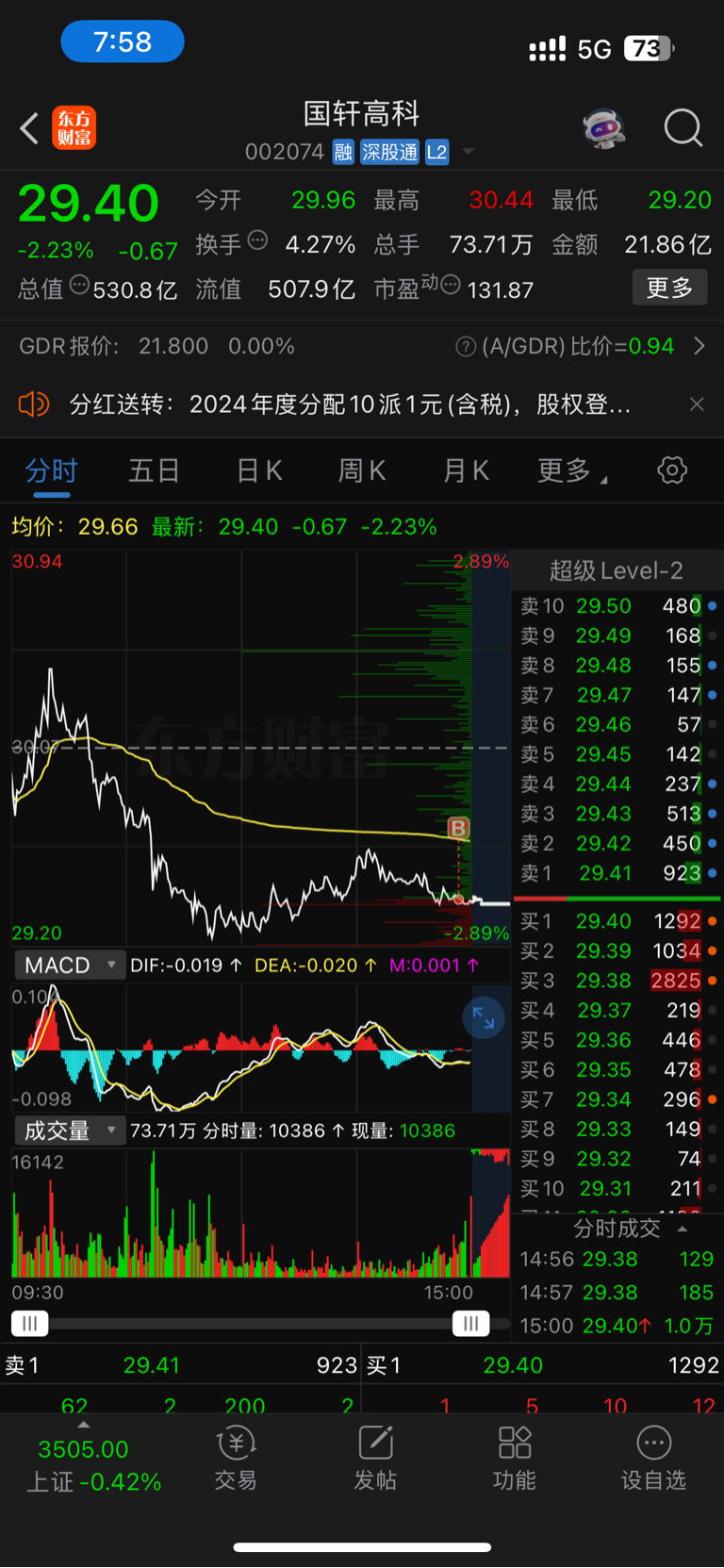Open the 分红送转 dividend notice text
The width and height of the screenshot is (724, 1568).
pyautogui.click(x=350, y=404)
